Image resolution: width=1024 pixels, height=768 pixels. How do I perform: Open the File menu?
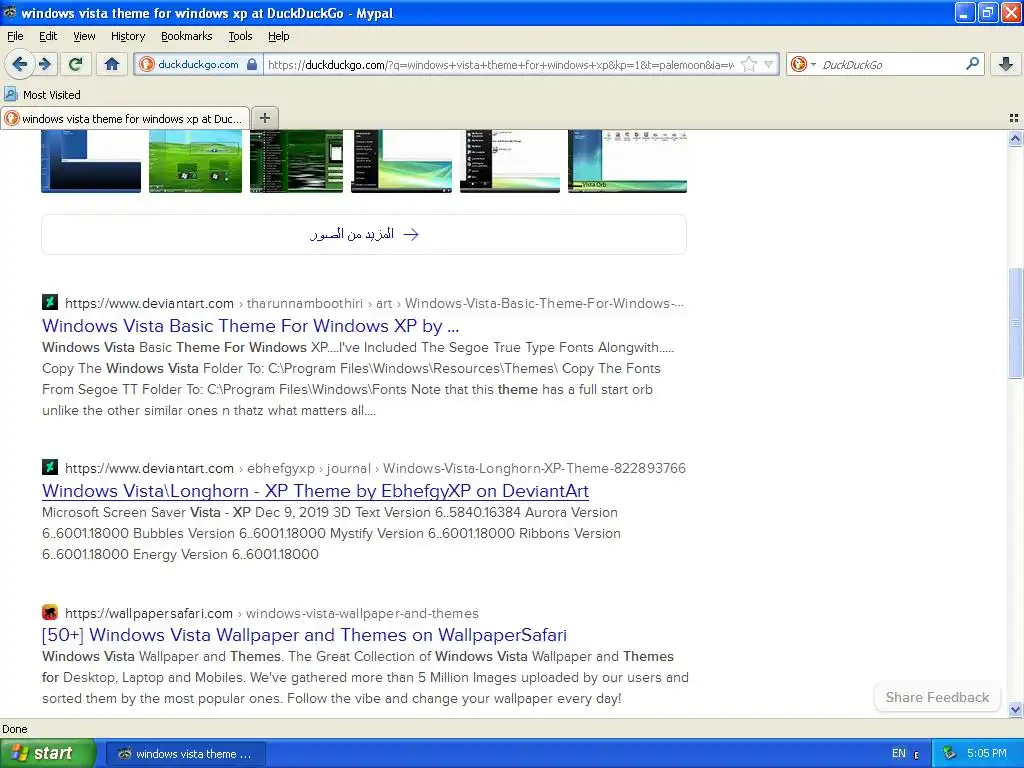[x=15, y=36]
